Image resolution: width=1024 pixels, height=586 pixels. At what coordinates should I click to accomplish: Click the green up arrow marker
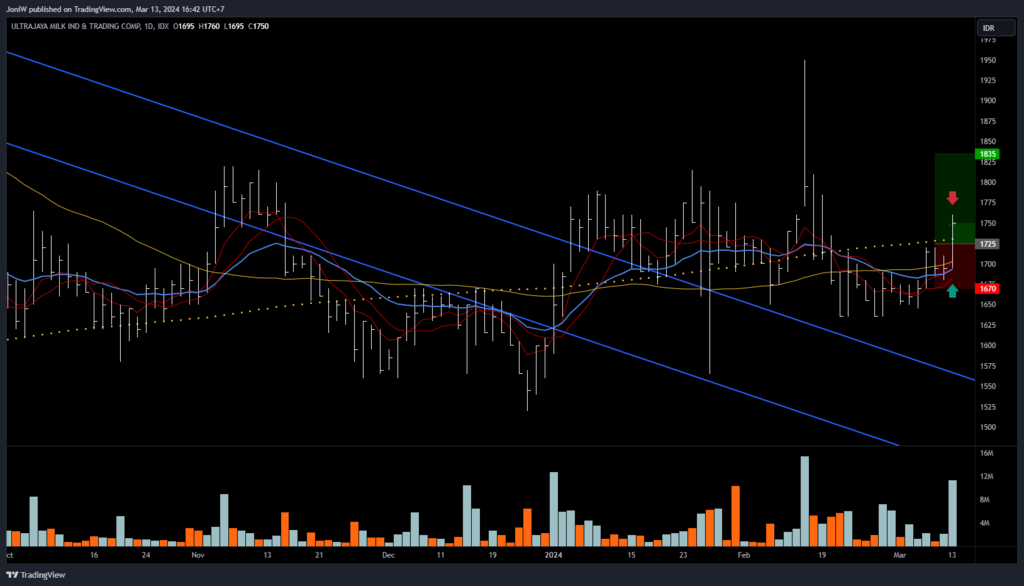click(x=953, y=291)
